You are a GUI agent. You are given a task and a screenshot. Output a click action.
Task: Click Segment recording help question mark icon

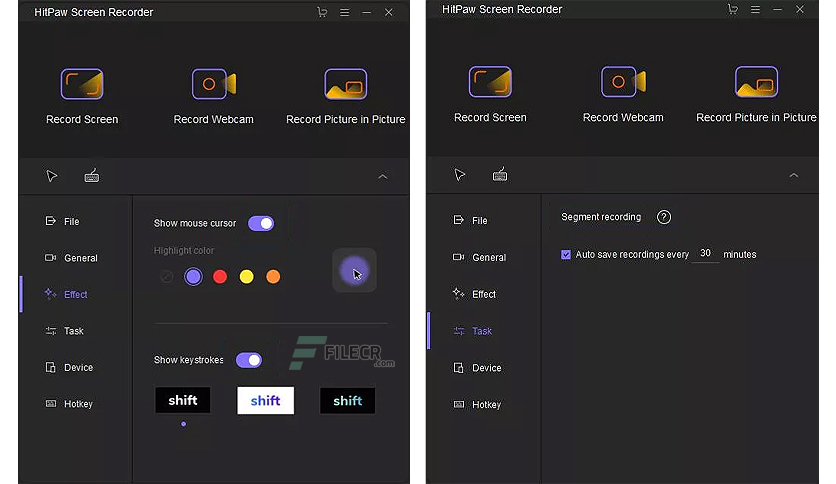[x=664, y=217]
